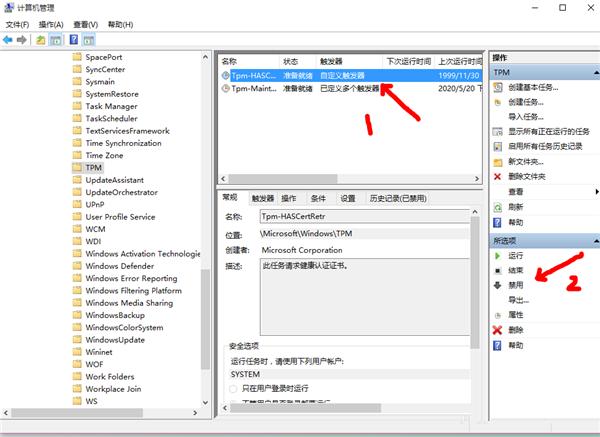Open the 操作(A) menu
Screen dimensions: 600x437
click(51, 25)
